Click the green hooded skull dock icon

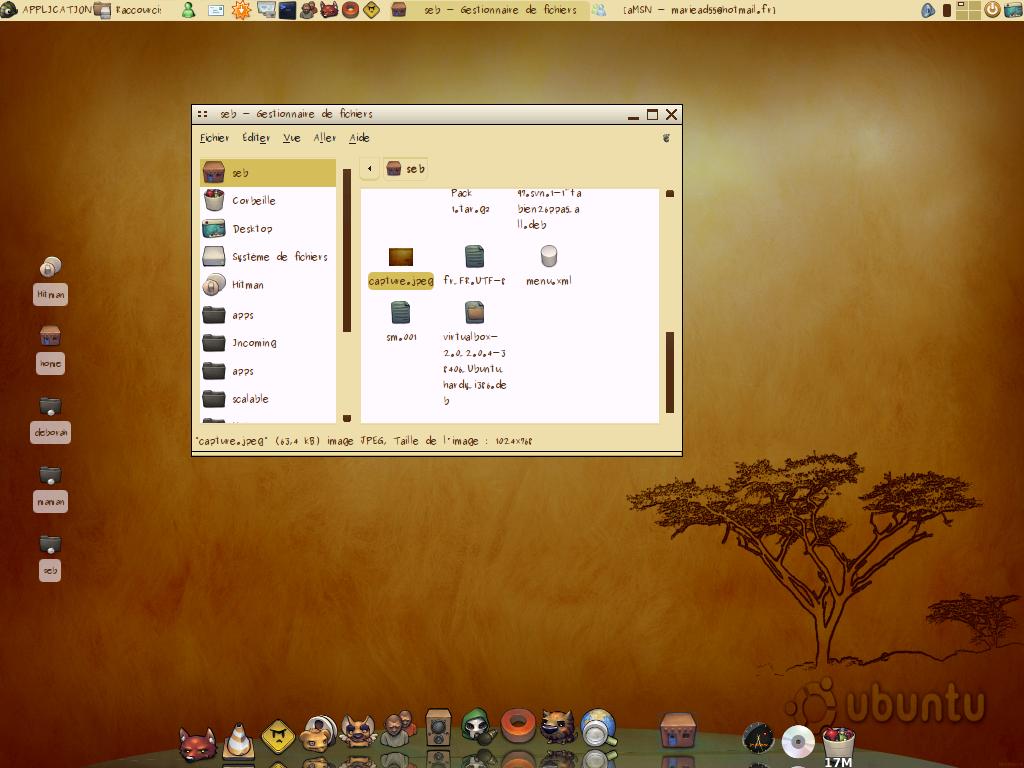[477, 726]
